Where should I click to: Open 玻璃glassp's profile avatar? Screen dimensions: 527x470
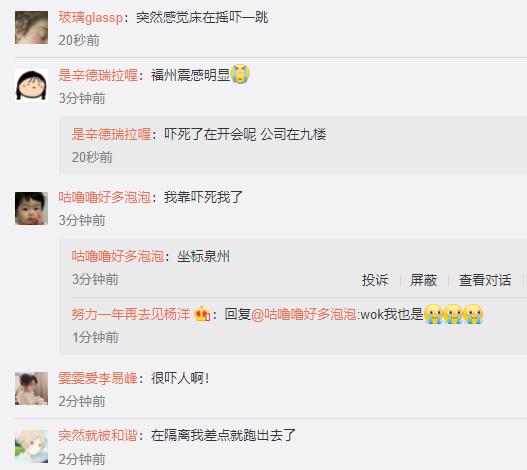click(x=31, y=28)
